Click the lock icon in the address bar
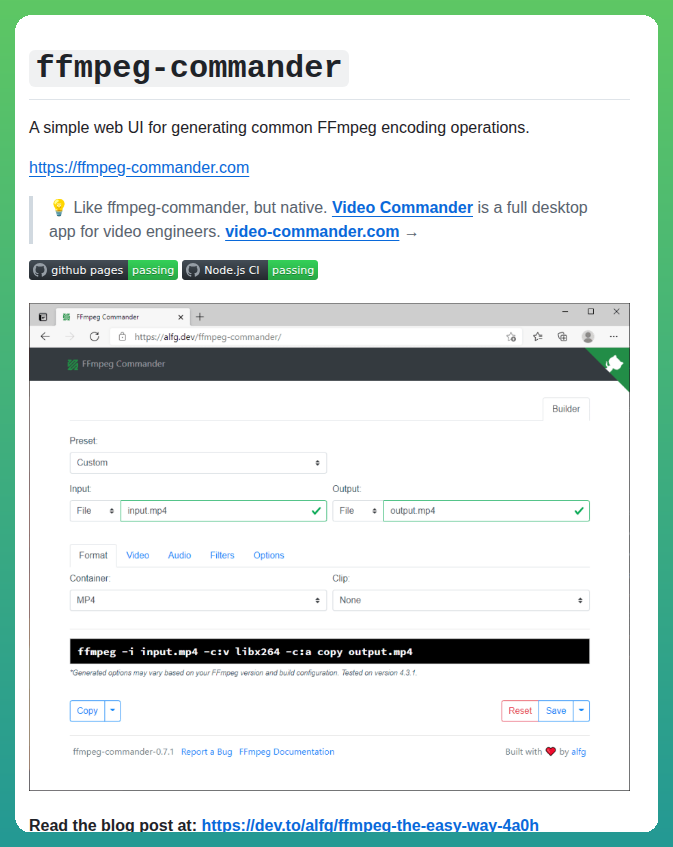 click(122, 337)
